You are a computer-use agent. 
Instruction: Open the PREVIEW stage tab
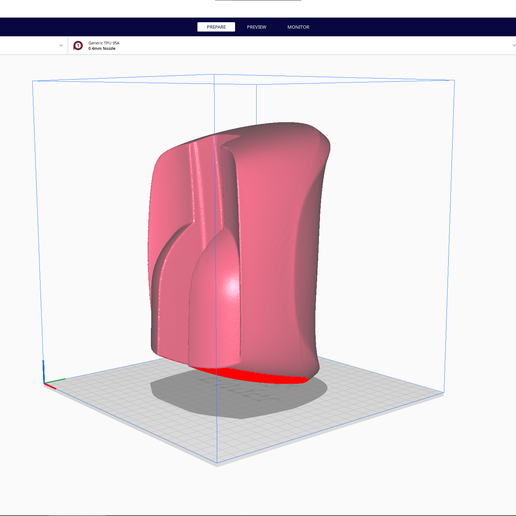pyautogui.click(x=256, y=27)
